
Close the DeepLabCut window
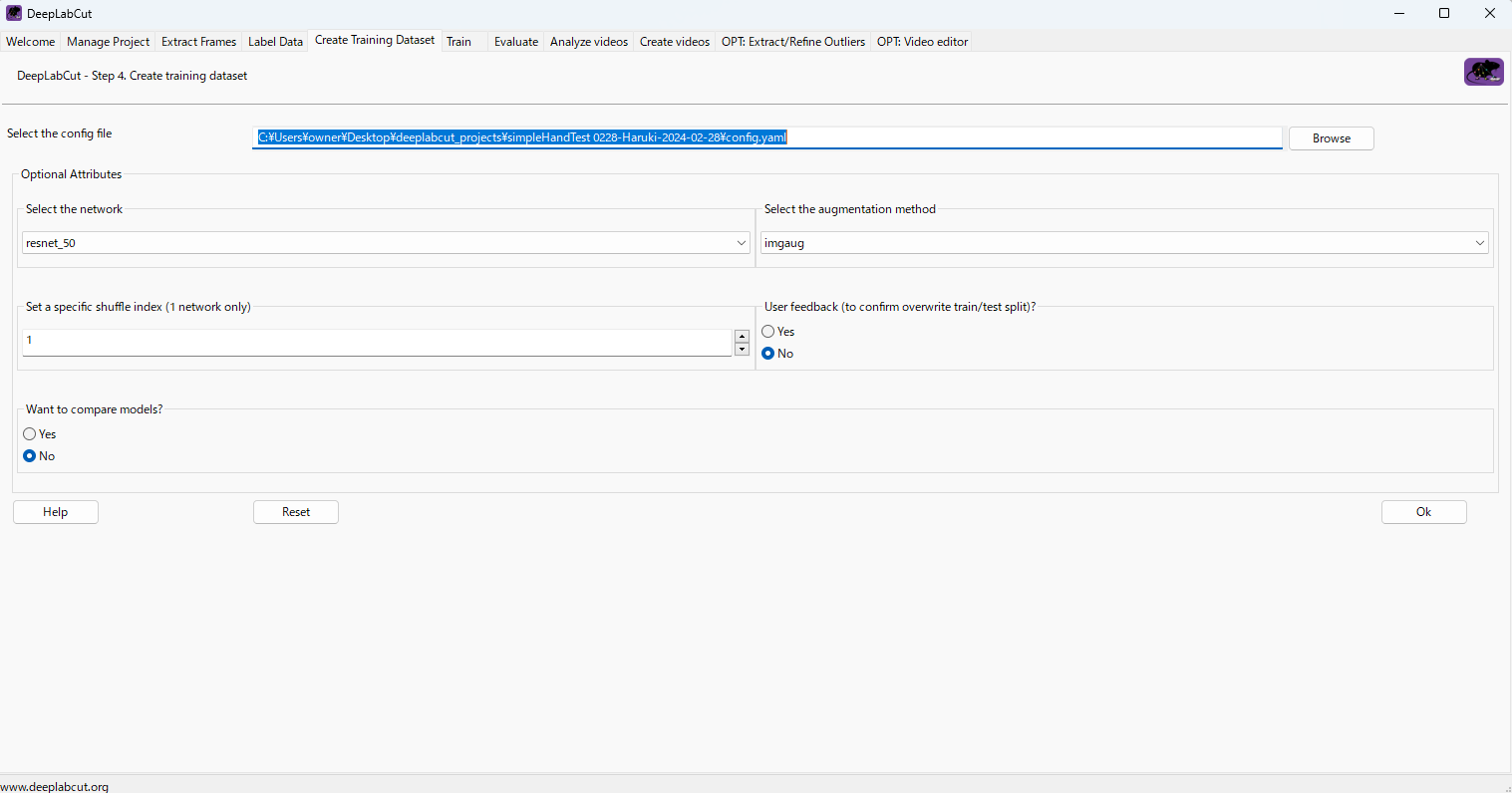[x=1490, y=13]
